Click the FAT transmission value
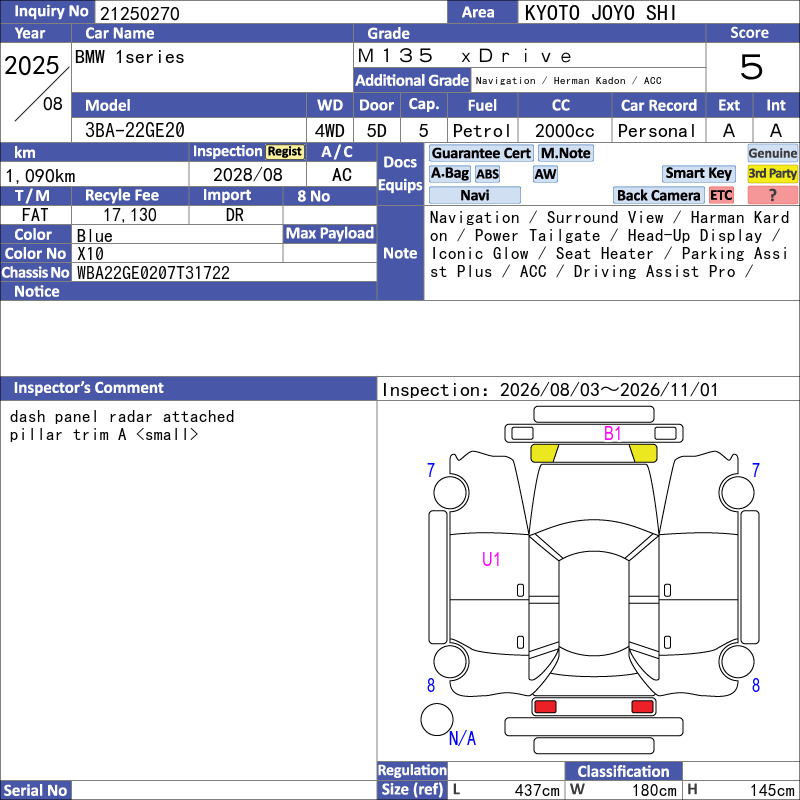800x800 pixels. 35,215
